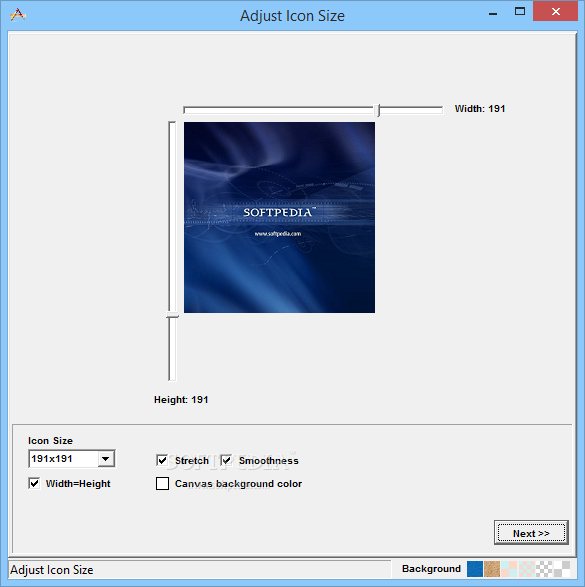585x587 pixels.
Task: Click the Height slider handle
Action: point(172,315)
